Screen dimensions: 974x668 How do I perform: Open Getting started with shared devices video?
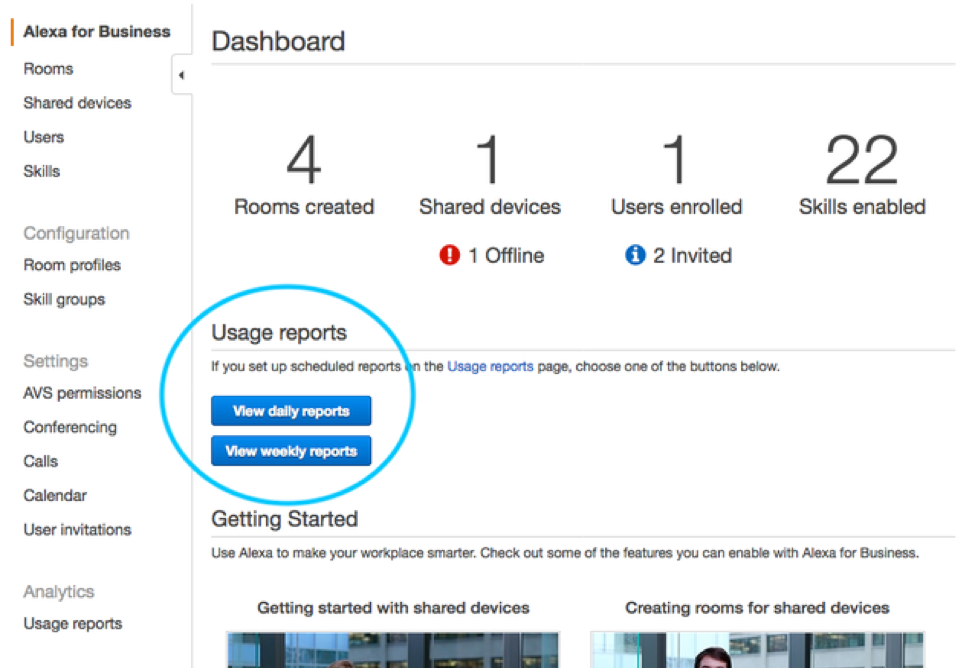[x=393, y=650]
